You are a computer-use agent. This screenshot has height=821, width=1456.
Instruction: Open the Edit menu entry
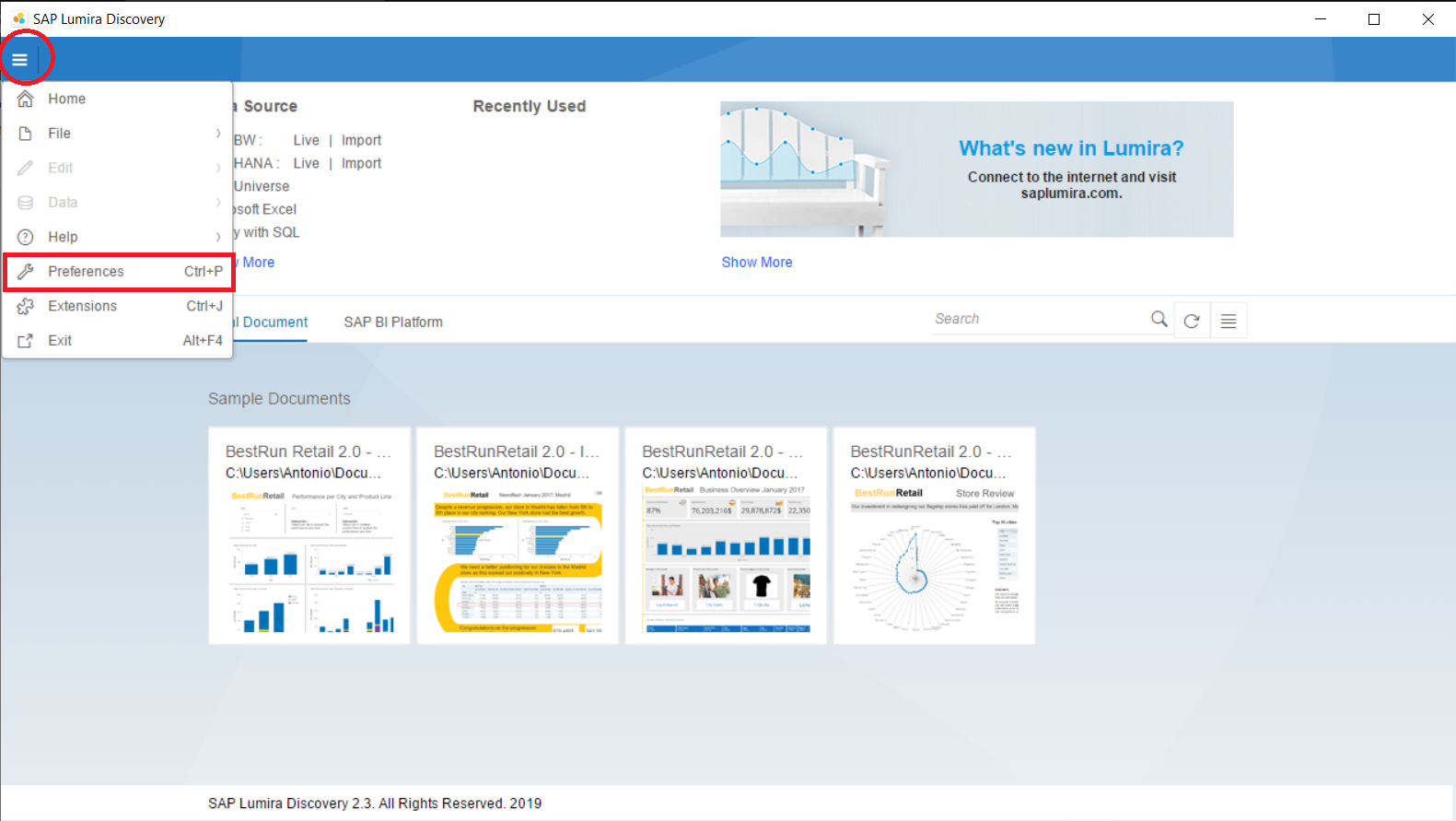[118, 168]
